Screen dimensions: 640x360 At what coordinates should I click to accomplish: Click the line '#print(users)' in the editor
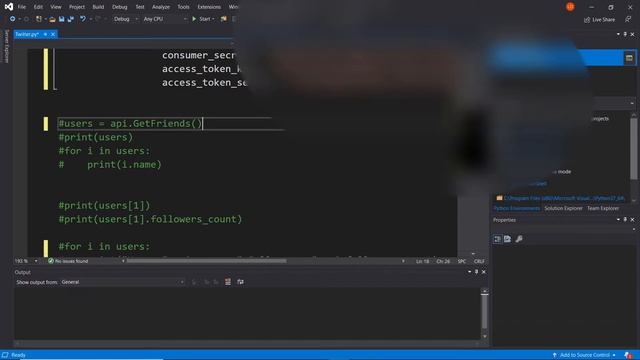[96, 138]
